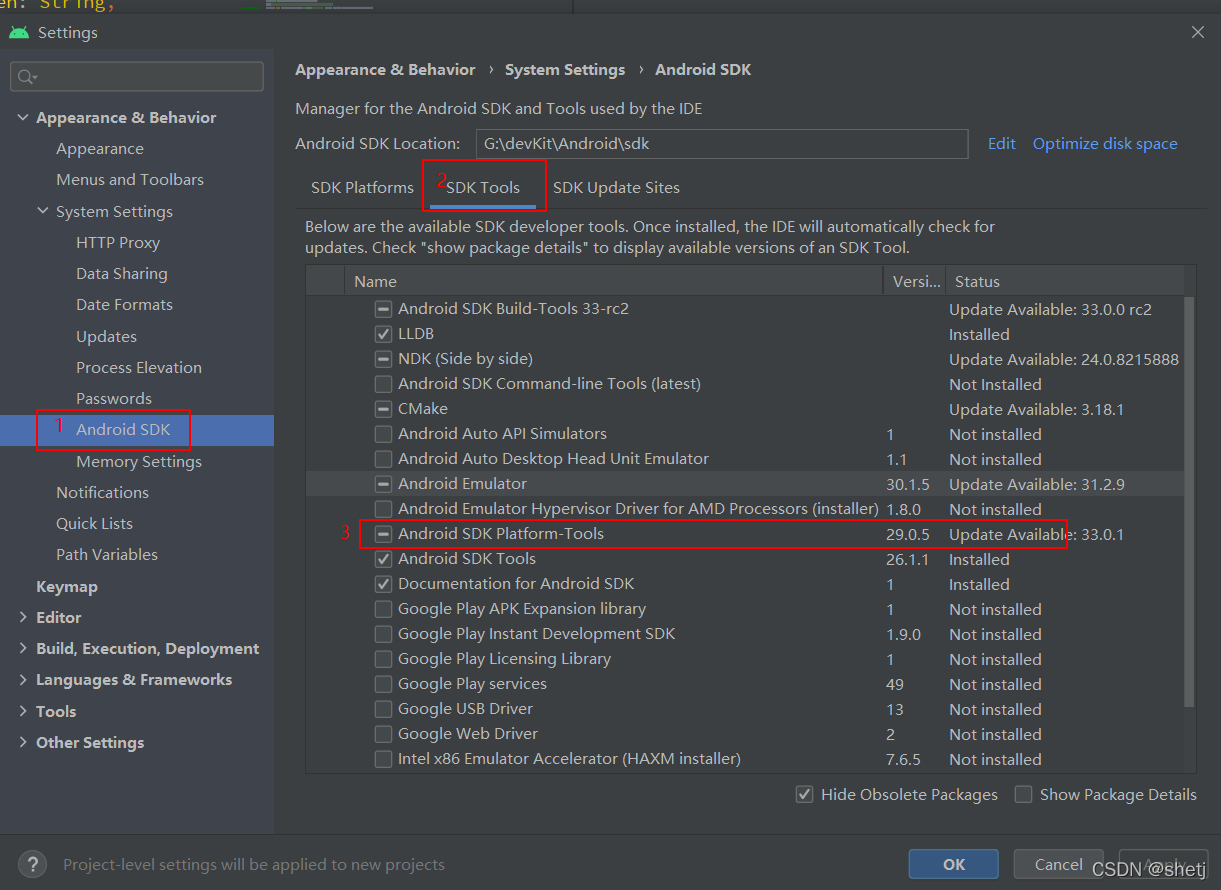Image resolution: width=1221 pixels, height=890 pixels.
Task: Select HTTP Proxy settings
Action: (118, 243)
